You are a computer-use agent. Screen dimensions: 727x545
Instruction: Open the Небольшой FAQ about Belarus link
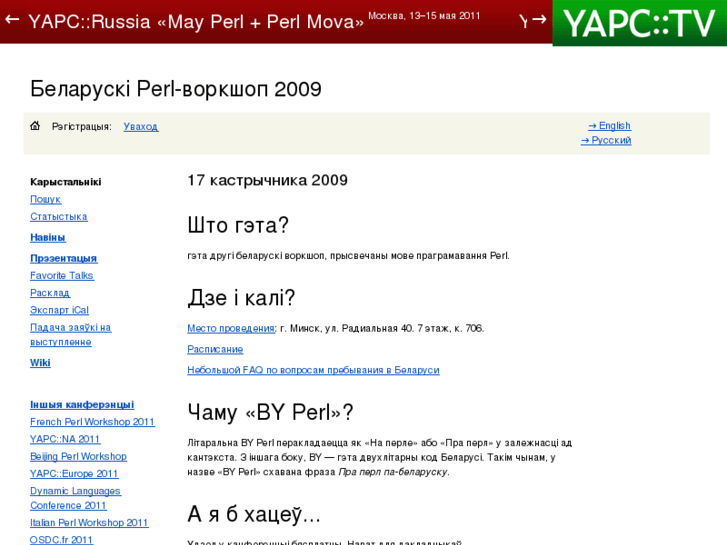click(x=313, y=370)
